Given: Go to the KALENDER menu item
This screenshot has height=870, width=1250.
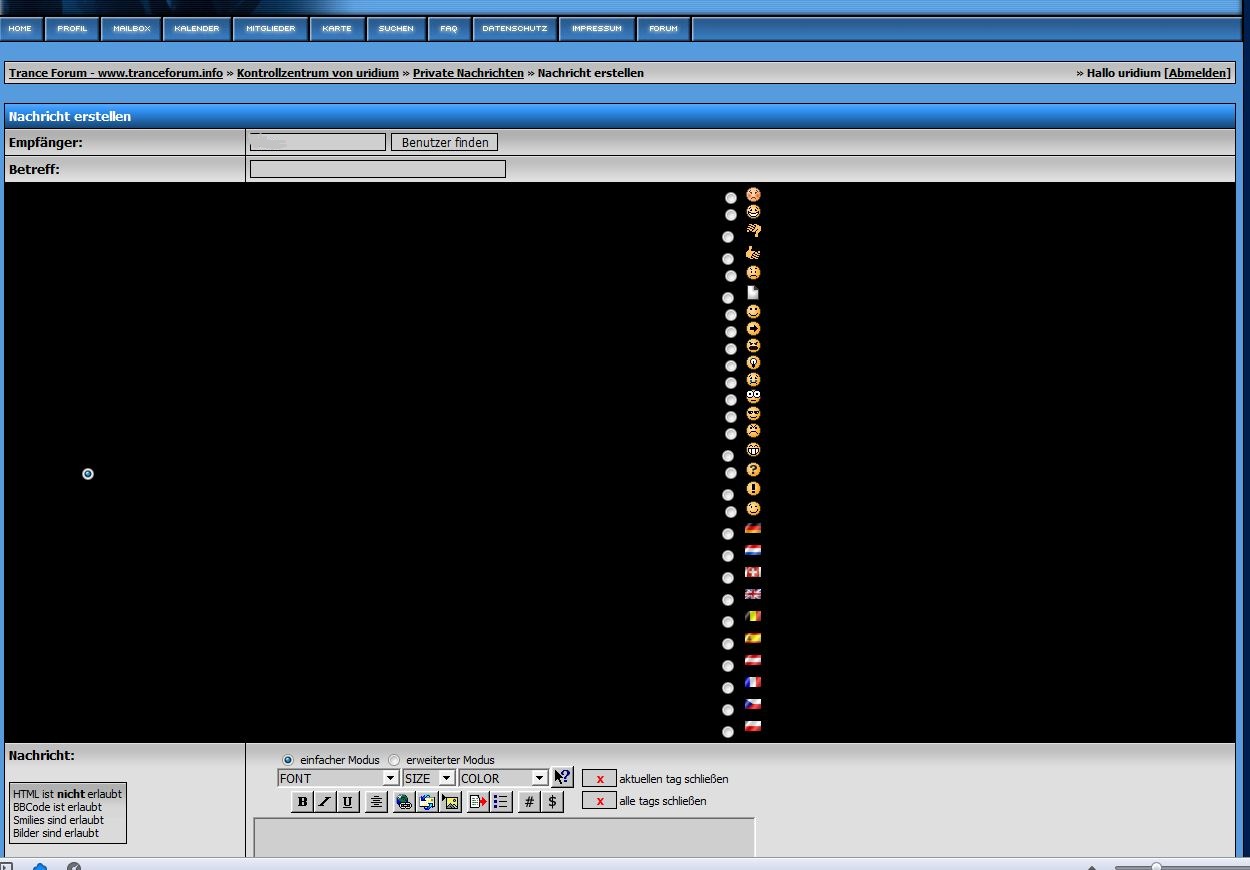Looking at the screenshot, I should point(196,29).
